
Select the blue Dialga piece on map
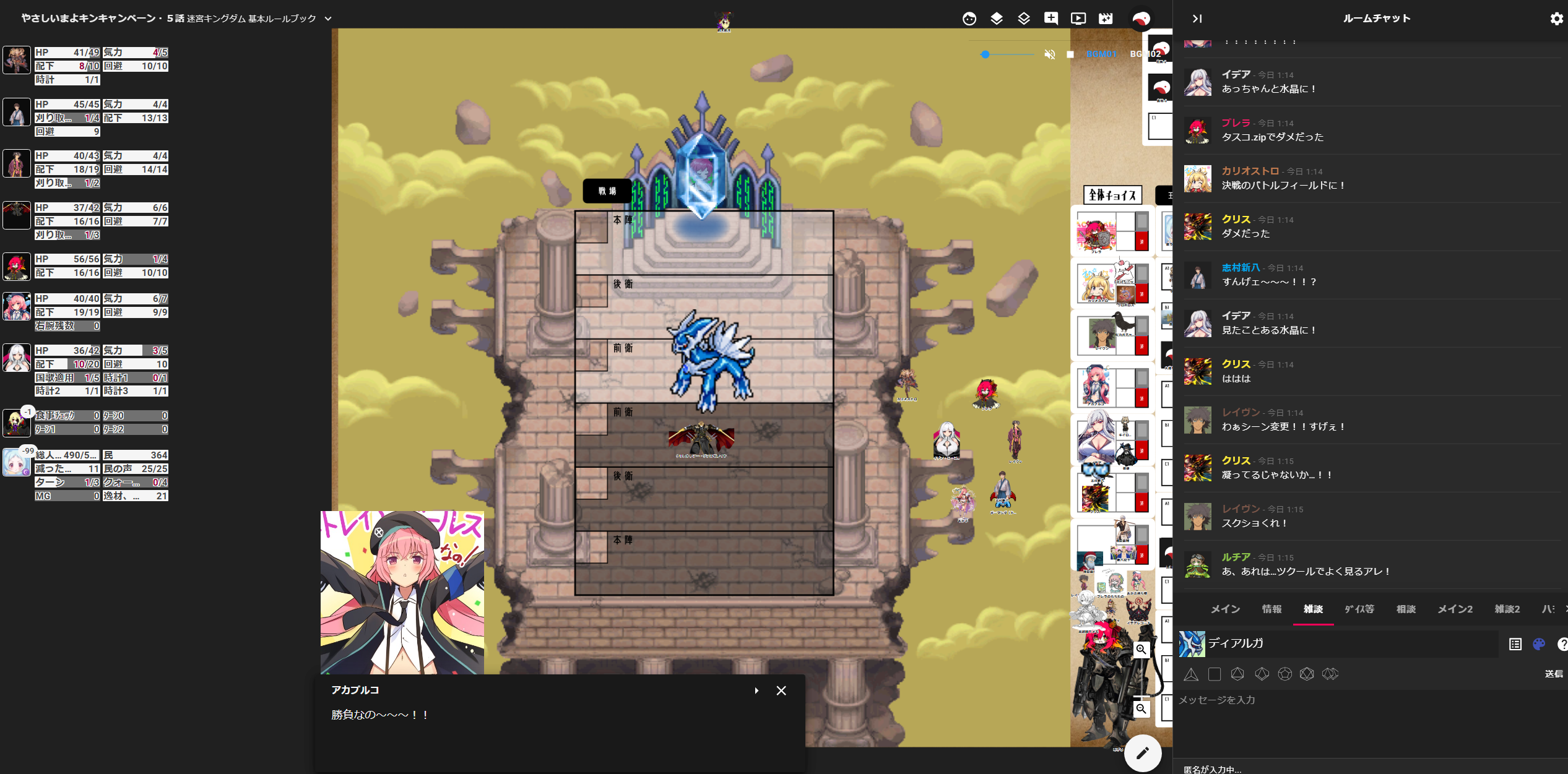711,362
